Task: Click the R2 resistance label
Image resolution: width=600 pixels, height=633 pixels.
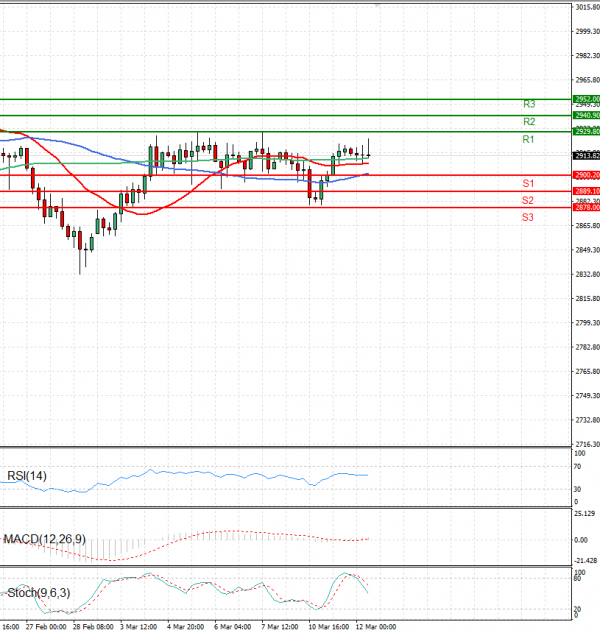Action: tap(529, 122)
